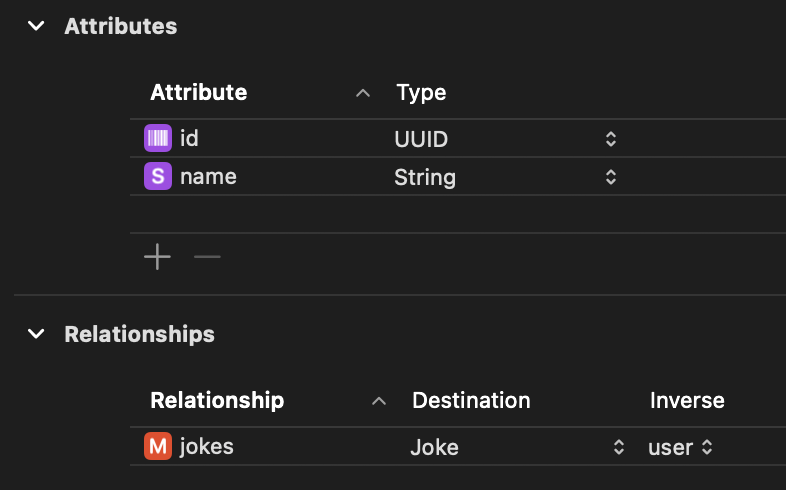
Task: Open the String type dropdown for name
Action: (610, 178)
